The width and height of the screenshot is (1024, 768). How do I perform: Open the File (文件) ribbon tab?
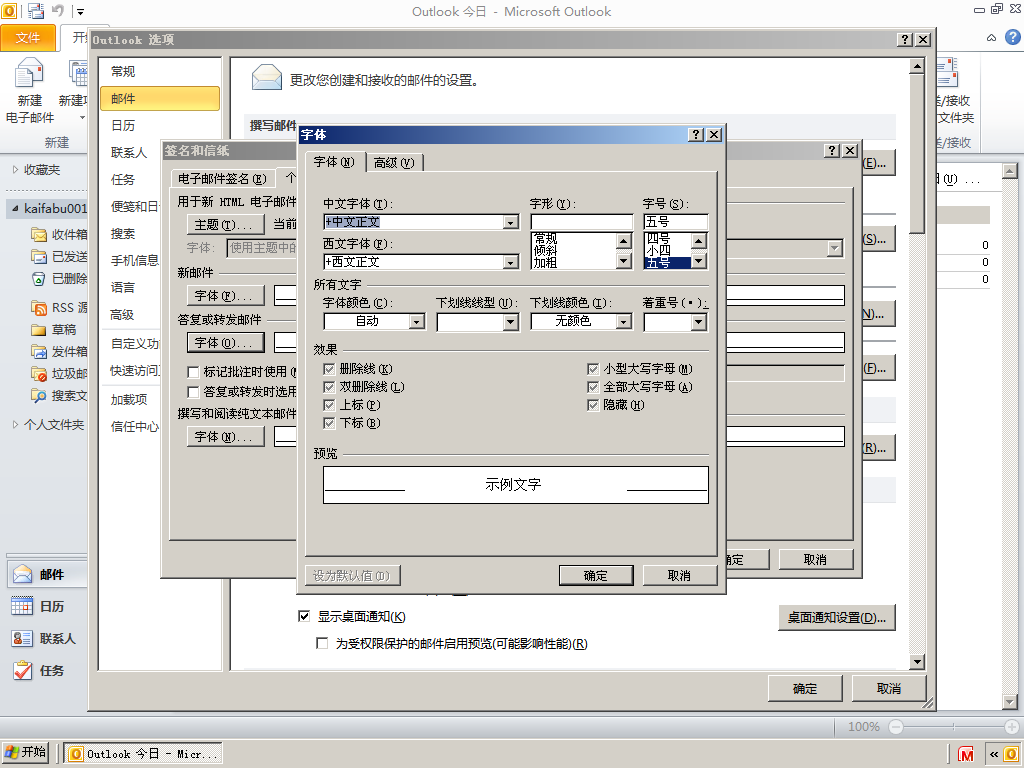click(27, 38)
